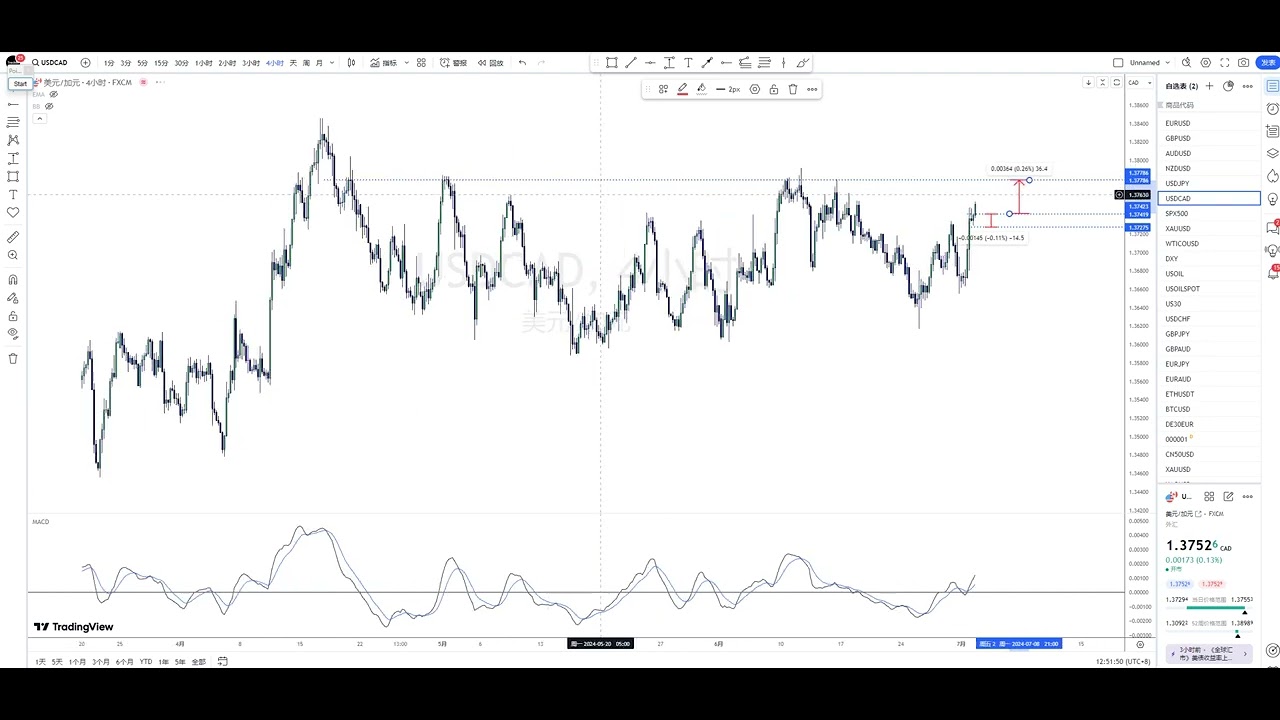
Task: Open the drawing templates icon
Action: tap(663, 89)
